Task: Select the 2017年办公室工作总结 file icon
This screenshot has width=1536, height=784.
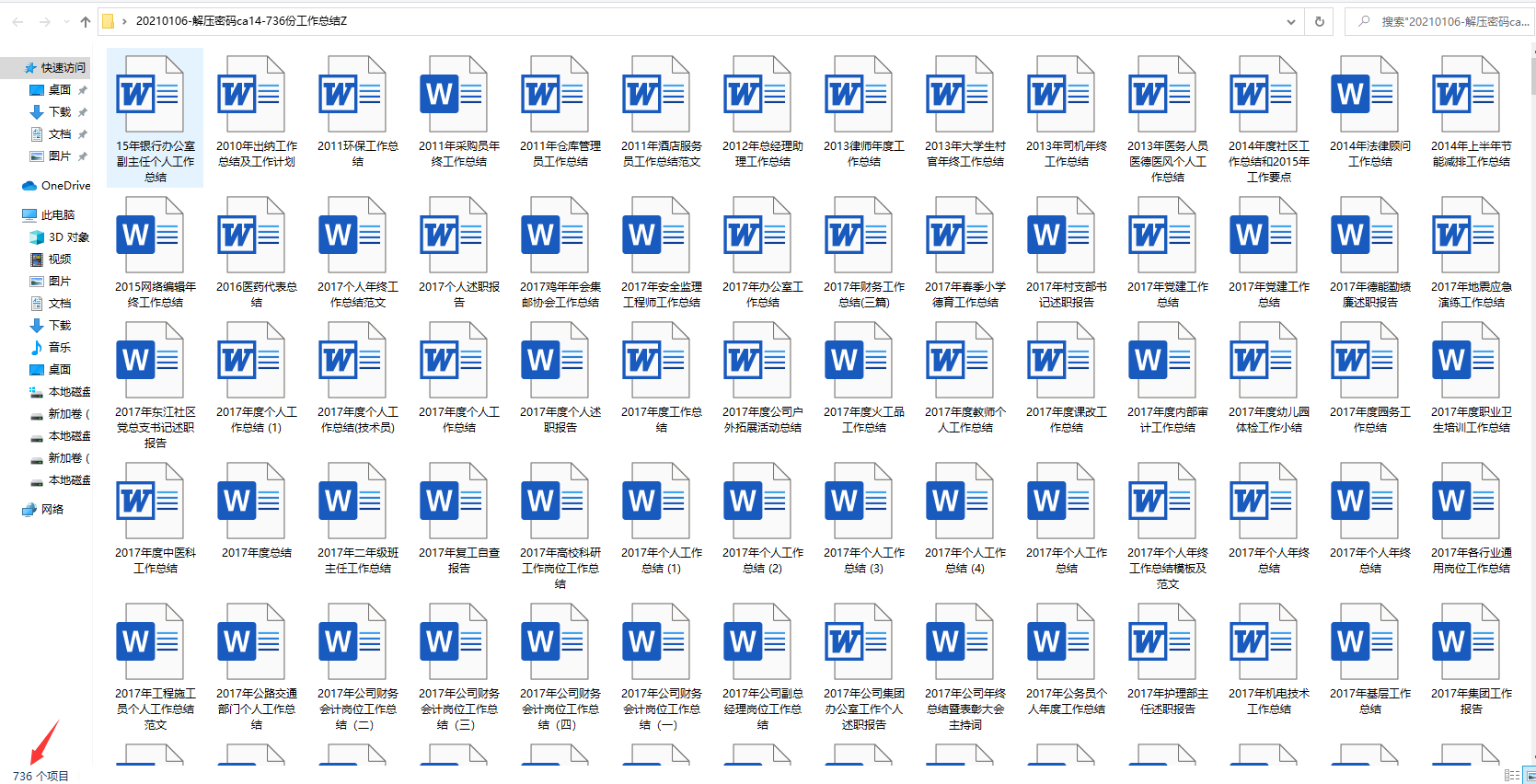Action: click(756, 236)
